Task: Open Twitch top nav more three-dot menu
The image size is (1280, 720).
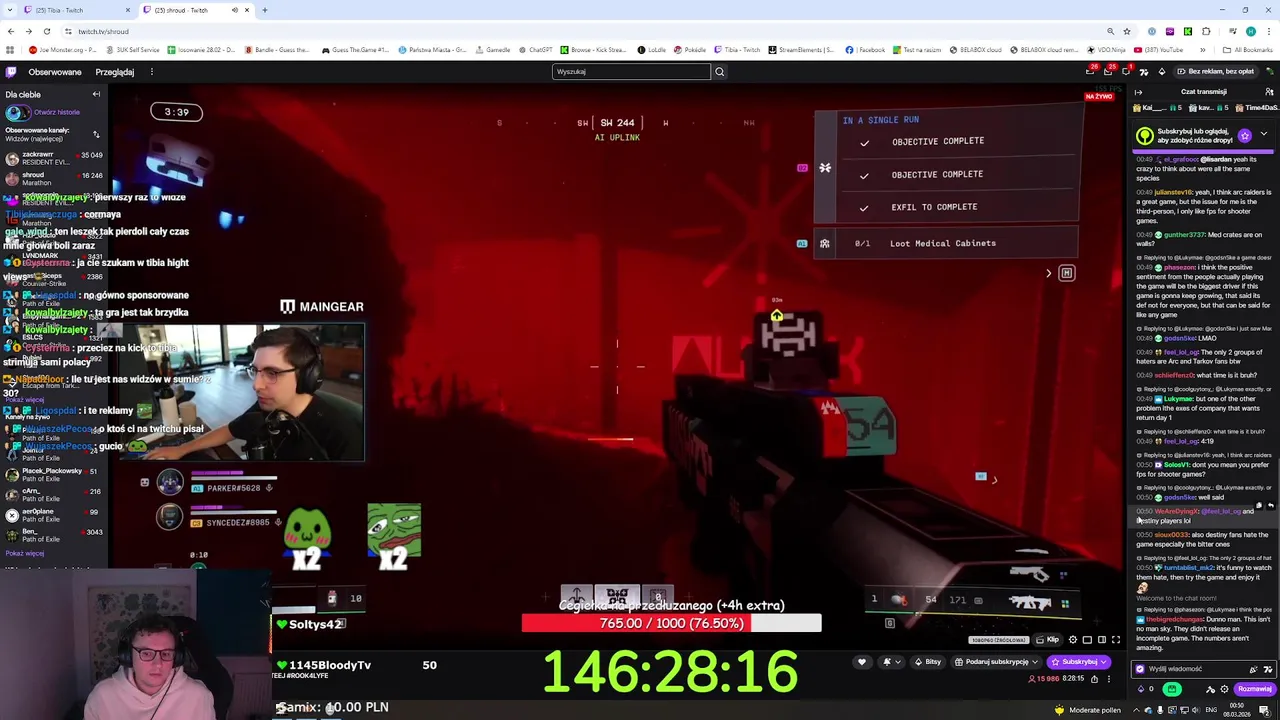Action: [x=151, y=72]
